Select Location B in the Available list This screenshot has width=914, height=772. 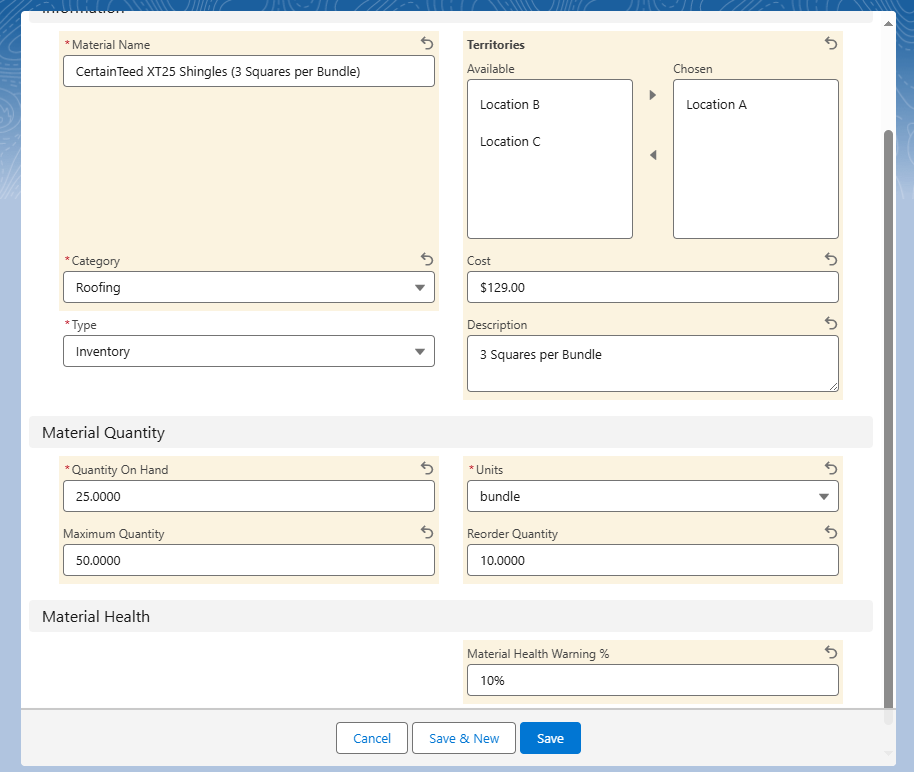click(x=510, y=104)
